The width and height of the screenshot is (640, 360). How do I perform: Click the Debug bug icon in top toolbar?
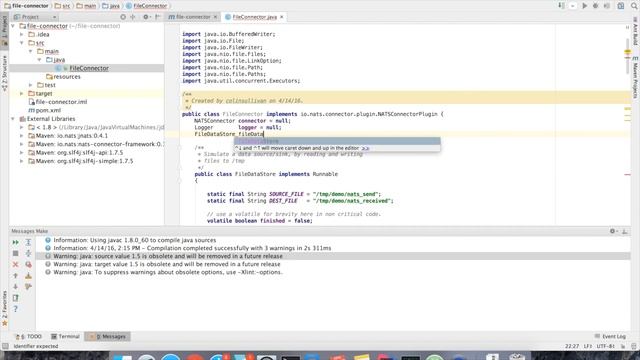tap(596, 6)
